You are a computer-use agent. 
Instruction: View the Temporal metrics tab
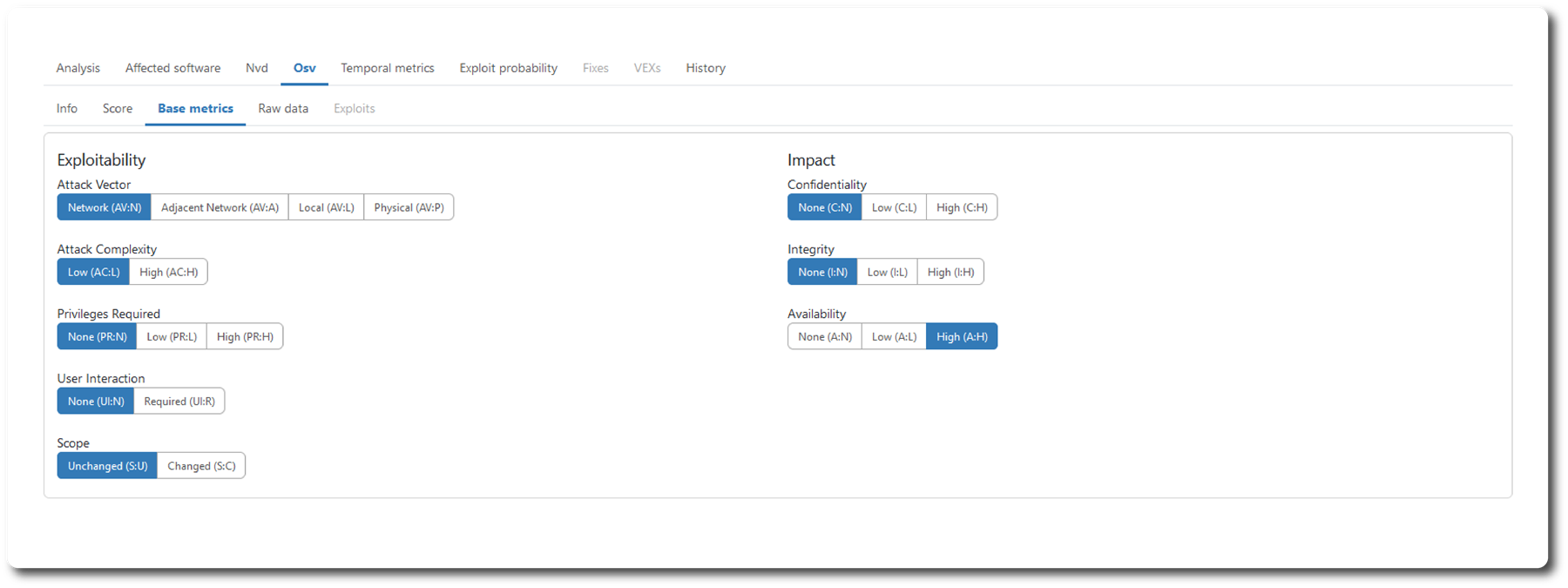[388, 68]
